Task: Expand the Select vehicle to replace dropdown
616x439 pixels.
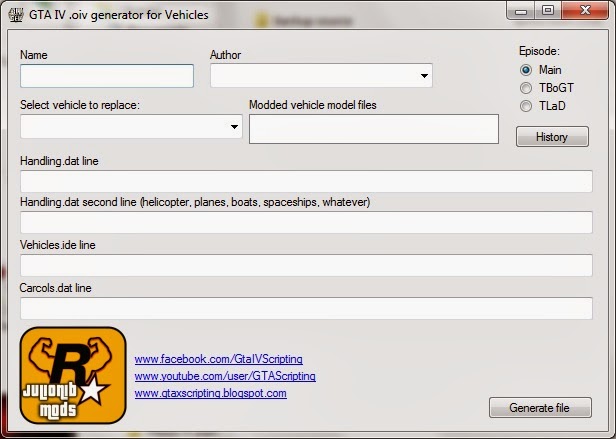Action: pos(234,127)
